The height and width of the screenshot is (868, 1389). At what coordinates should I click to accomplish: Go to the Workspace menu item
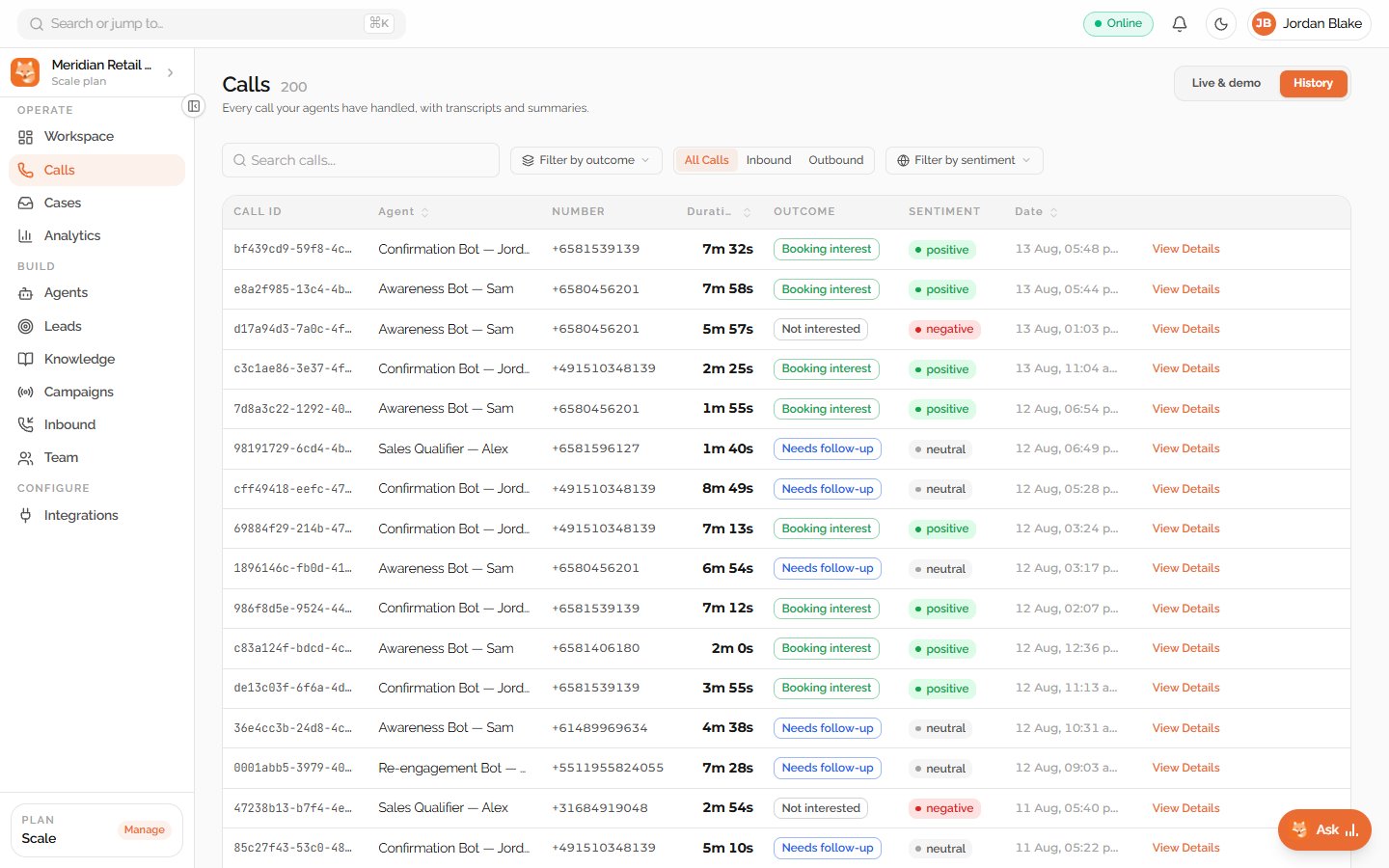point(96,137)
